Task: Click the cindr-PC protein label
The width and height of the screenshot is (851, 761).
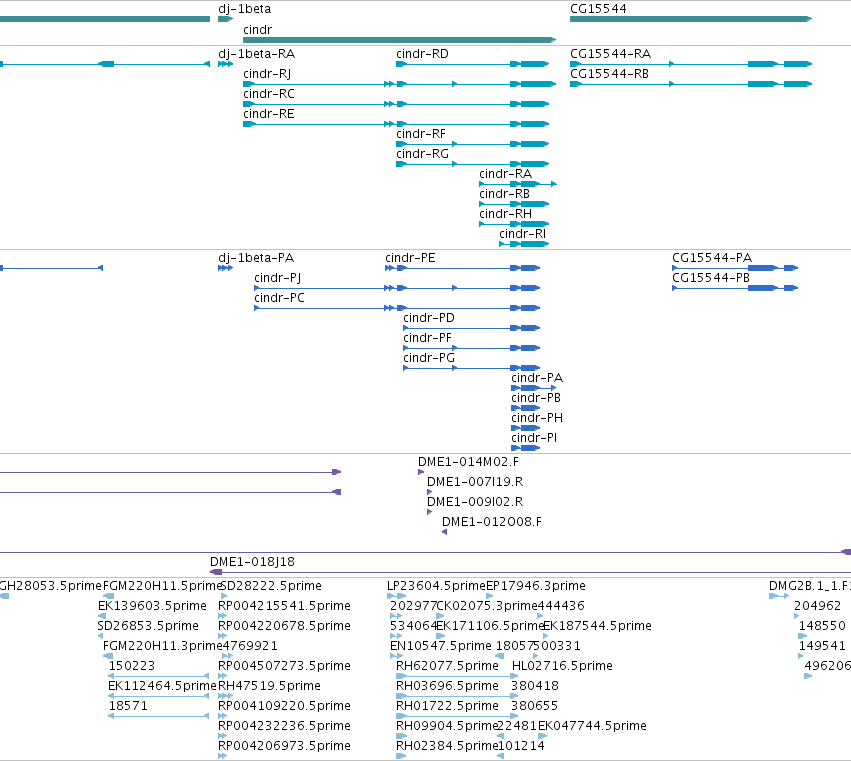Action: click(280, 298)
